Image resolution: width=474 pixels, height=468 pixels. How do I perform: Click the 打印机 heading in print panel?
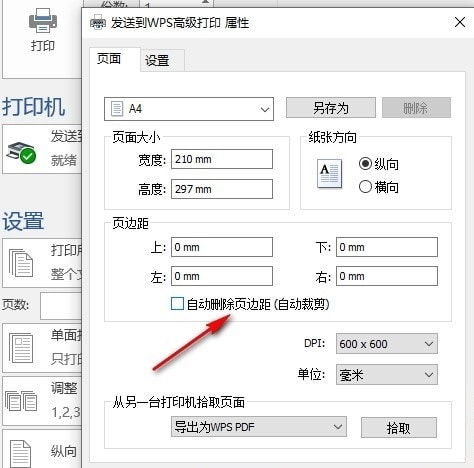[33, 107]
